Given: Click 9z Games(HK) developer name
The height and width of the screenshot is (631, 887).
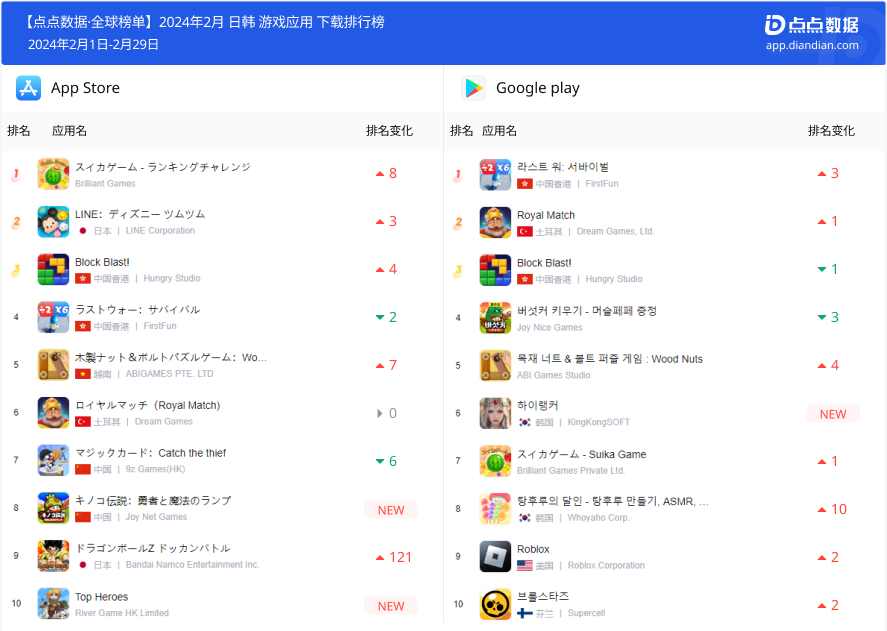Looking at the screenshot, I should click(156, 469).
